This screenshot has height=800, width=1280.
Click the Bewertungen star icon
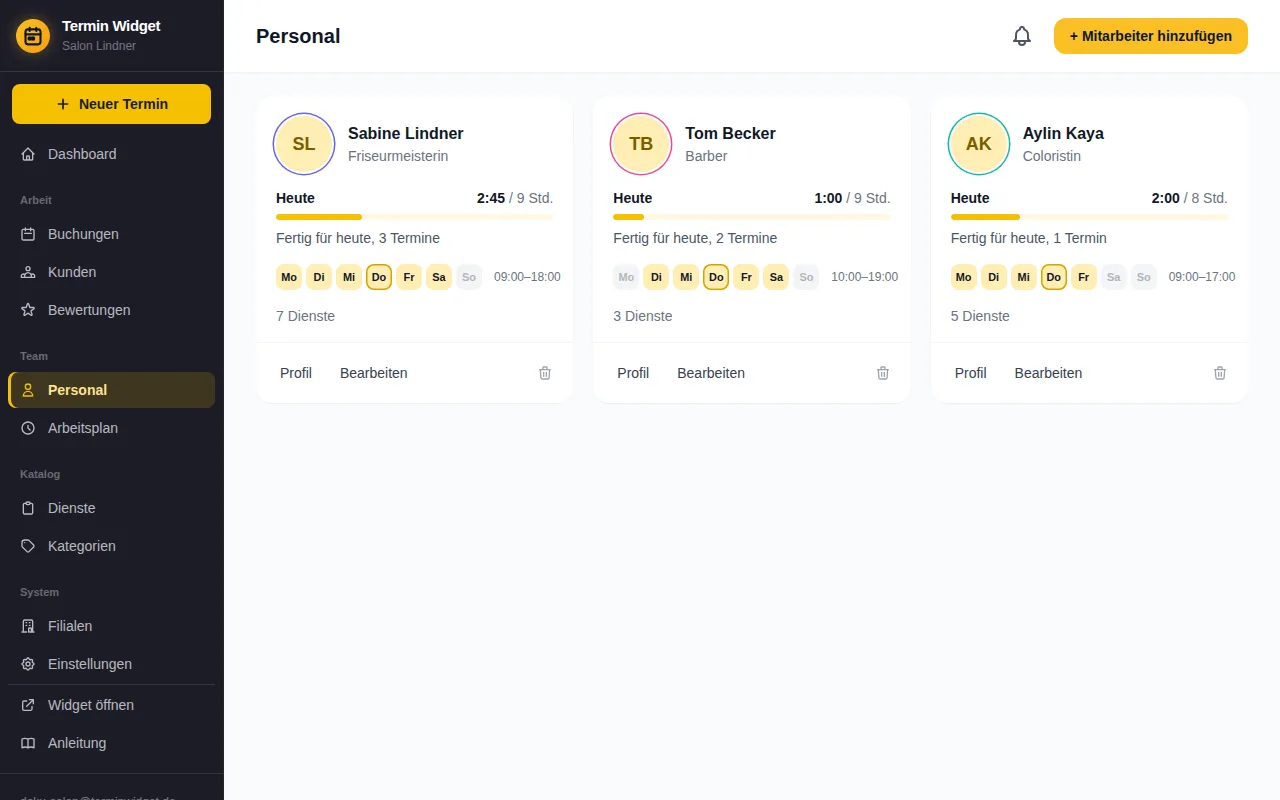(28, 310)
